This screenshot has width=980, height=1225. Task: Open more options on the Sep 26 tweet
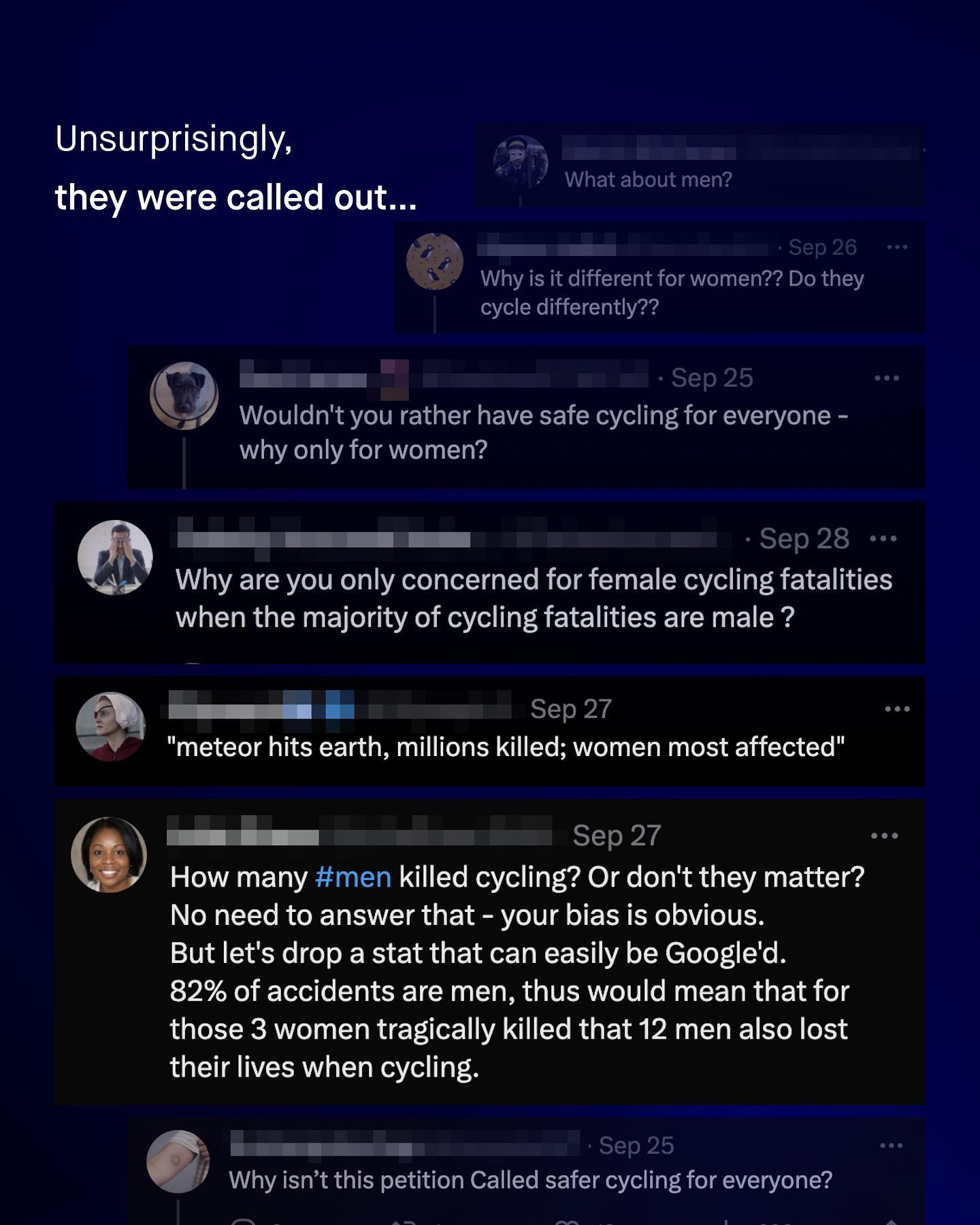click(x=897, y=247)
